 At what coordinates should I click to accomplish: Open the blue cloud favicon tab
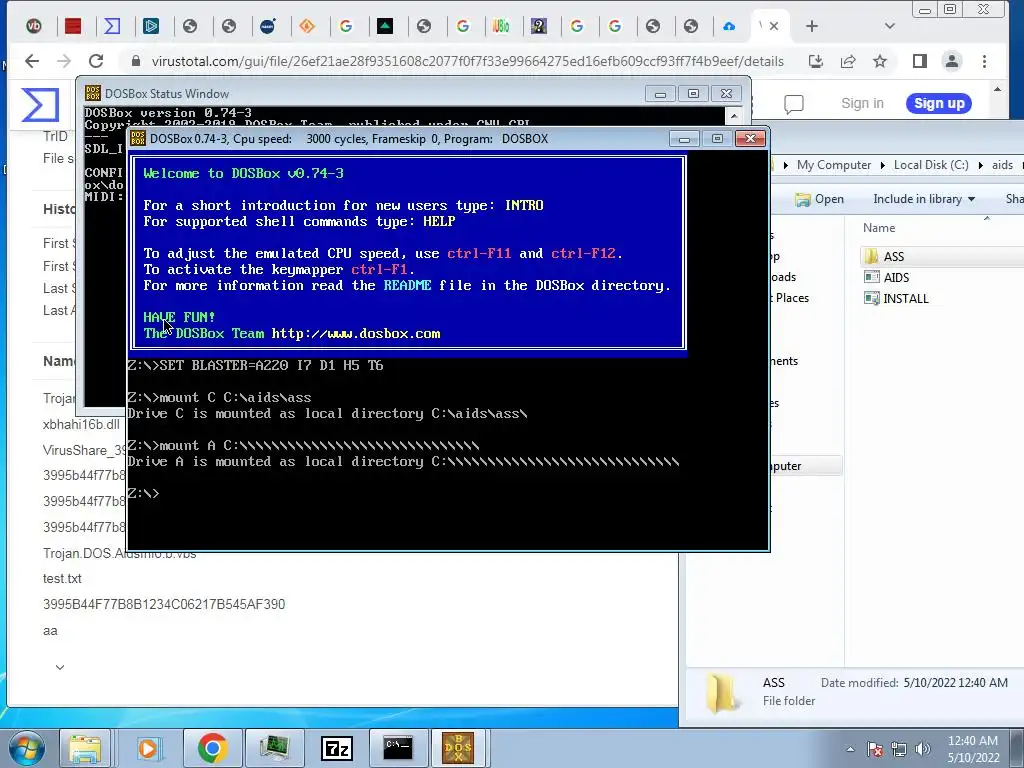click(729, 26)
